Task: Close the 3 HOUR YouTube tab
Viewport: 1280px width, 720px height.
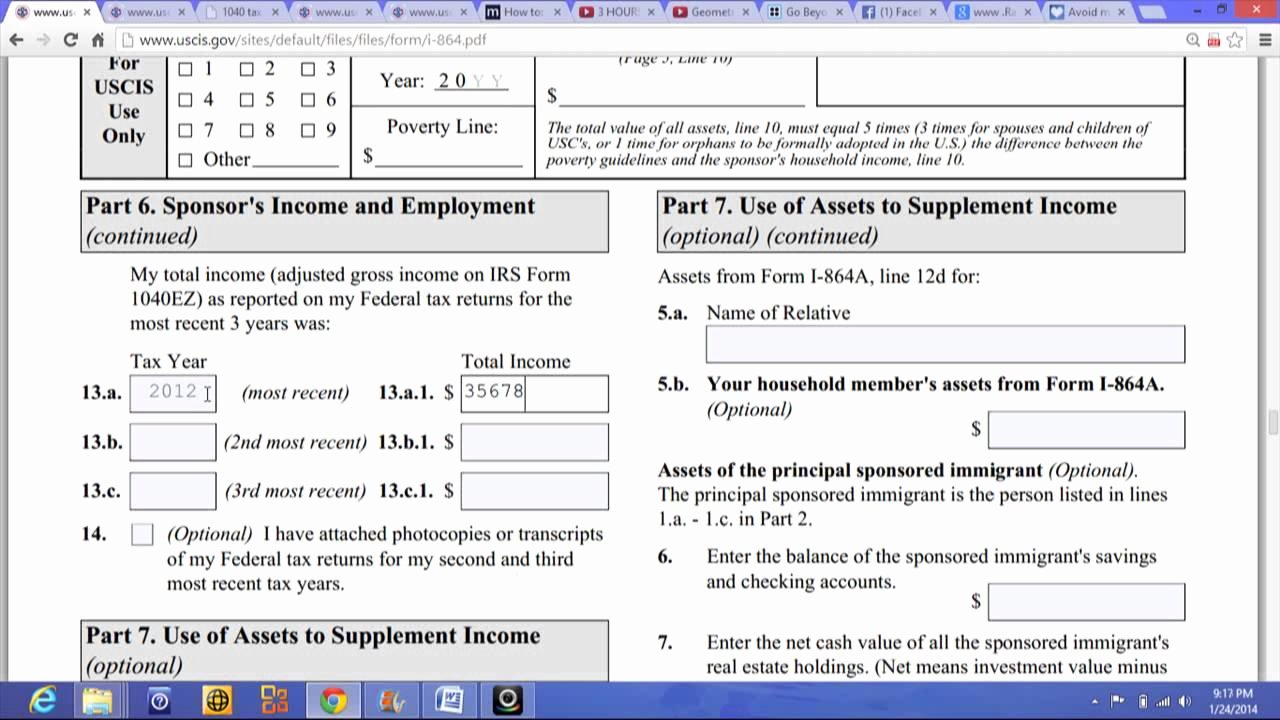Action: pyautogui.click(x=651, y=12)
